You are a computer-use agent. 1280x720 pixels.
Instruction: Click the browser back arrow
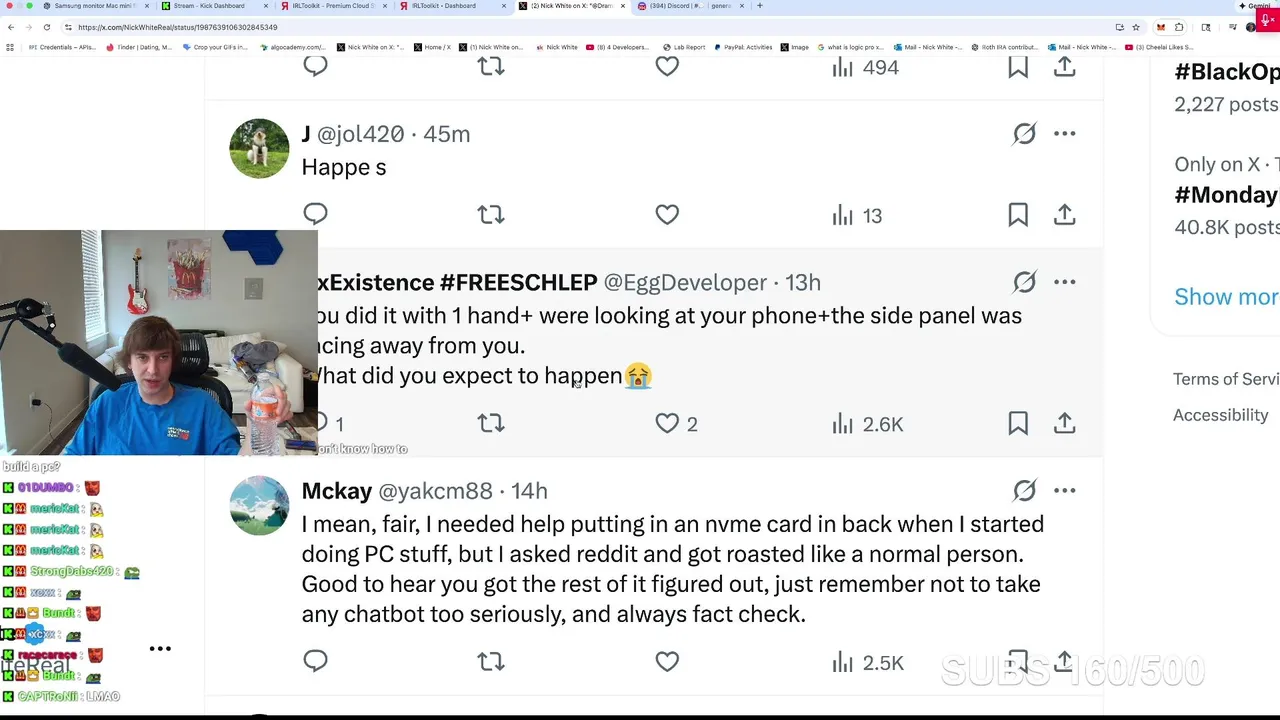[x=11, y=27]
